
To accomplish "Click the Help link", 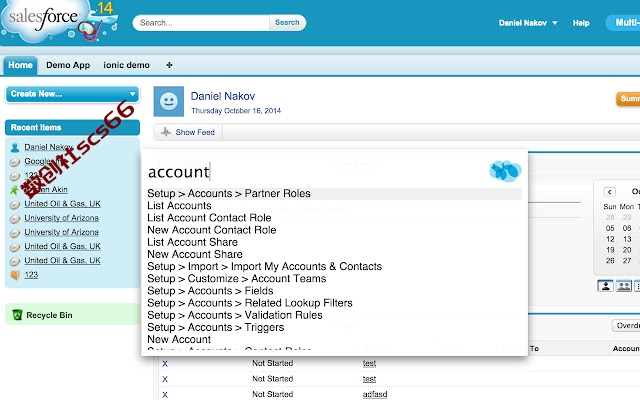I will [x=581, y=23].
